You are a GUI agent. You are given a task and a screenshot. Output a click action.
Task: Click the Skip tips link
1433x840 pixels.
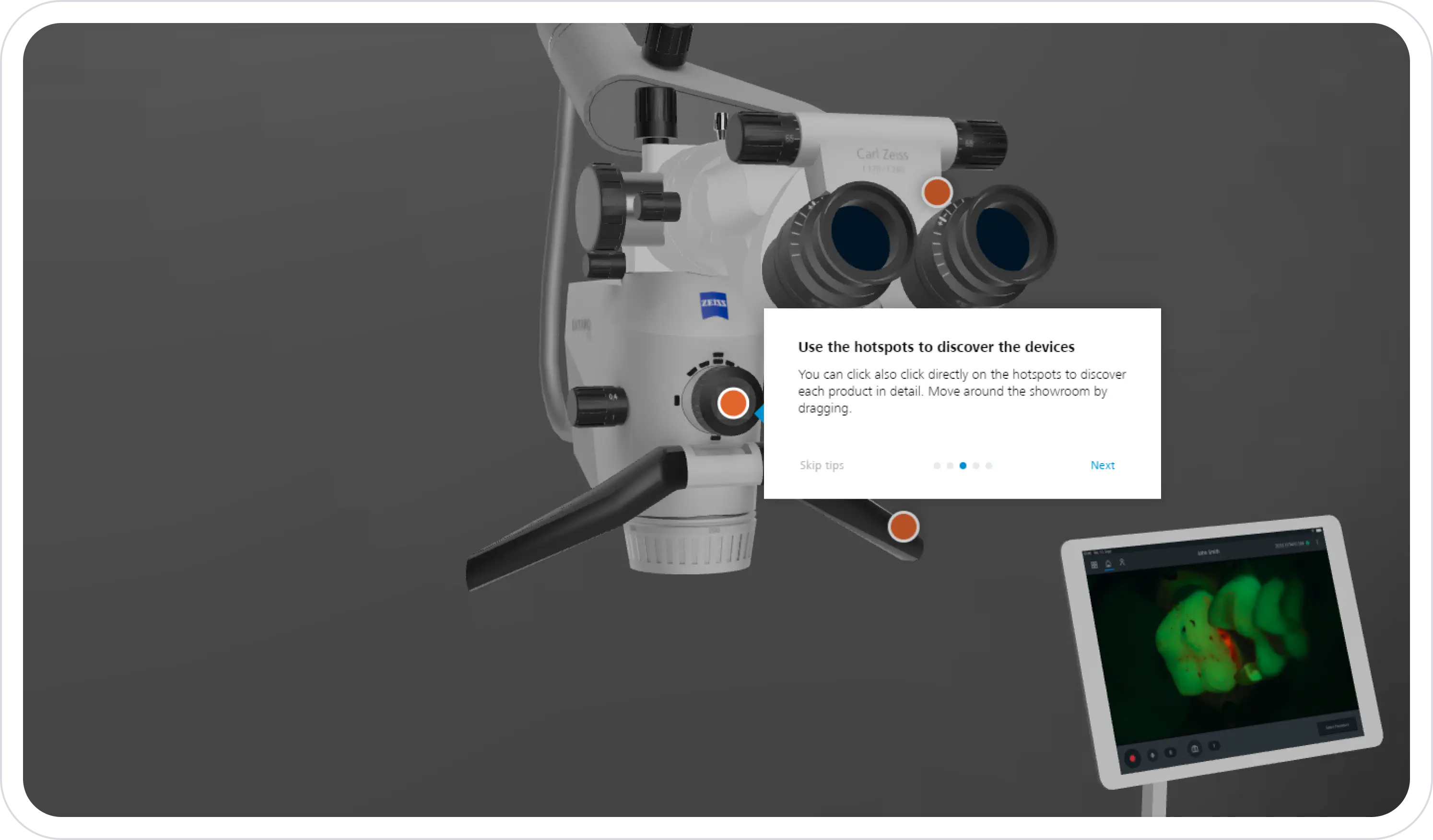[821, 466]
